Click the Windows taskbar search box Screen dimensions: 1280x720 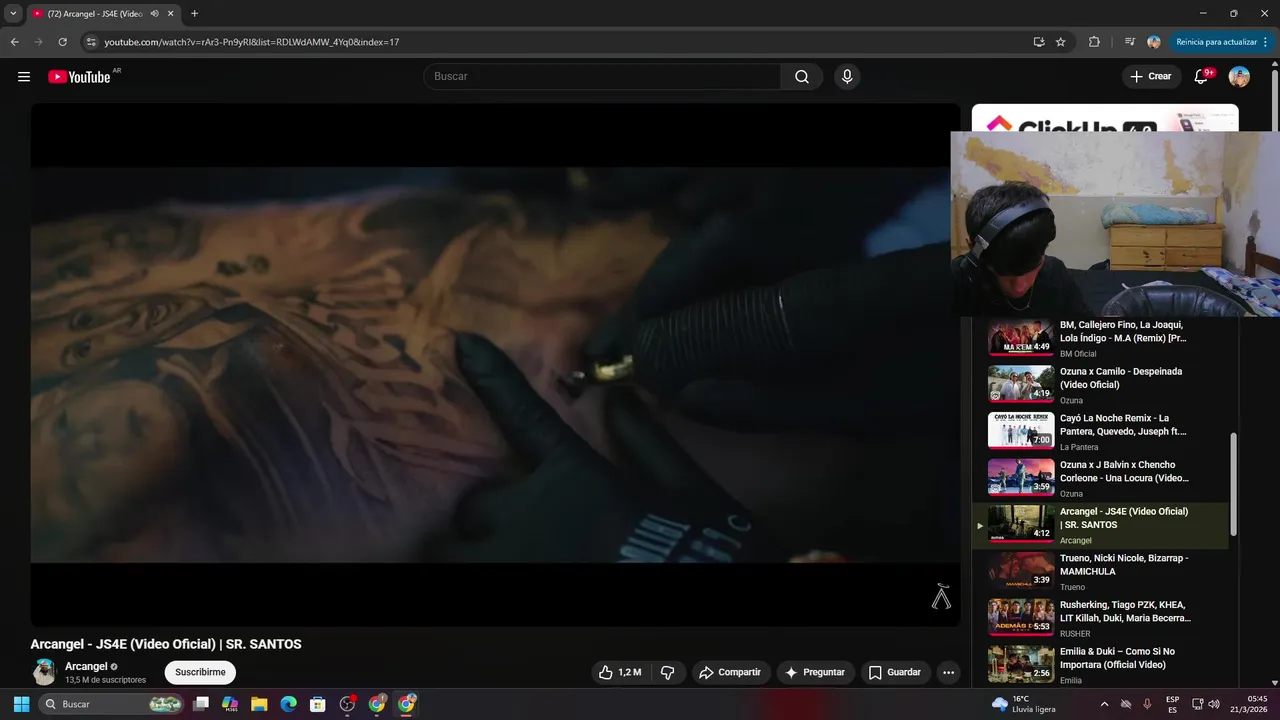pyautogui.click(x=111, y=704)
